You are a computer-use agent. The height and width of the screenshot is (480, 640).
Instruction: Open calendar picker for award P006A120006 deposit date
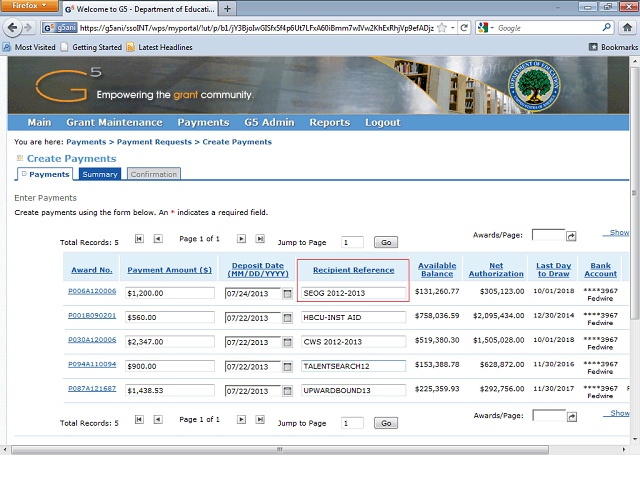[288, 293]
